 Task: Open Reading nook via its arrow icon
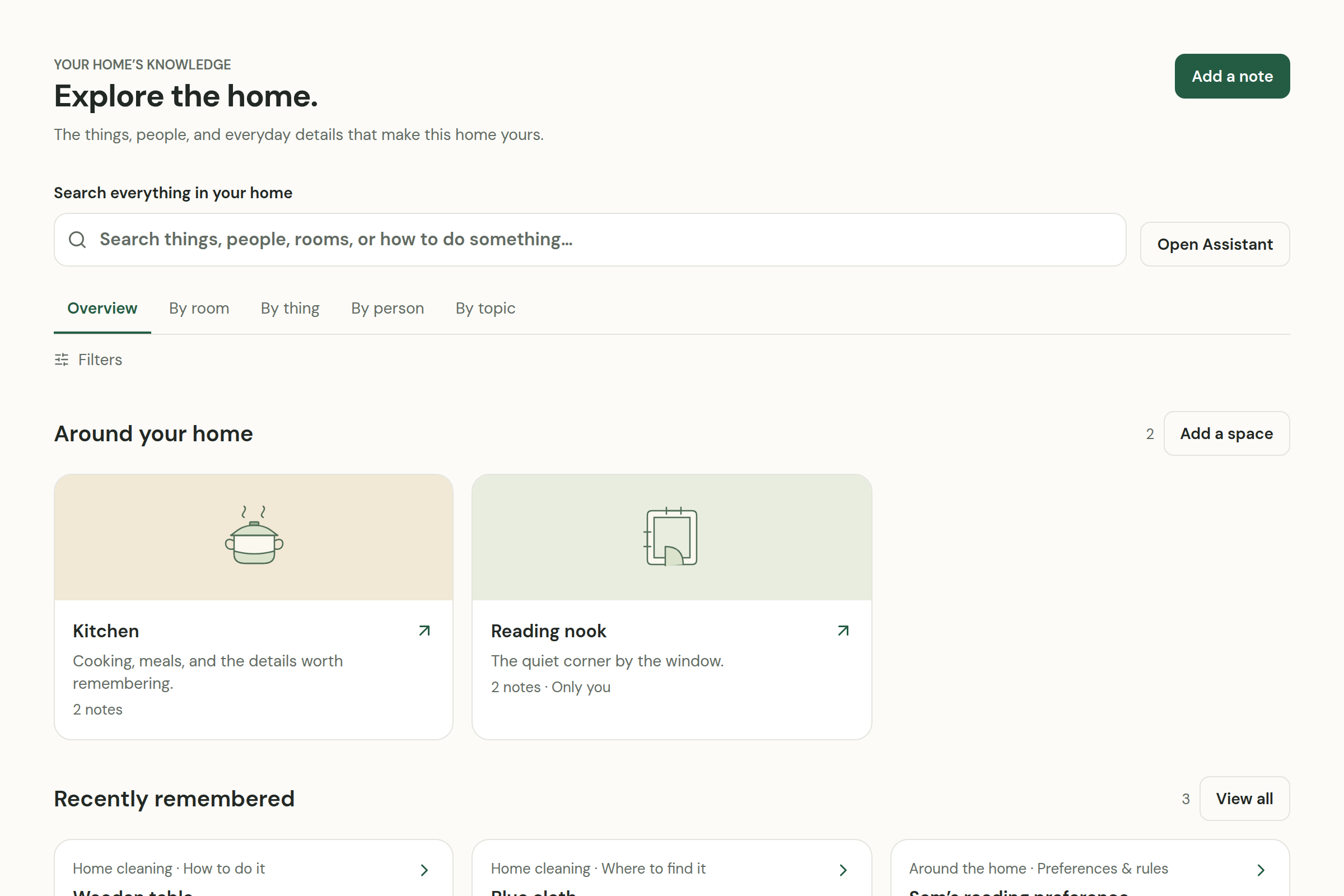click(x=843, y=631)
